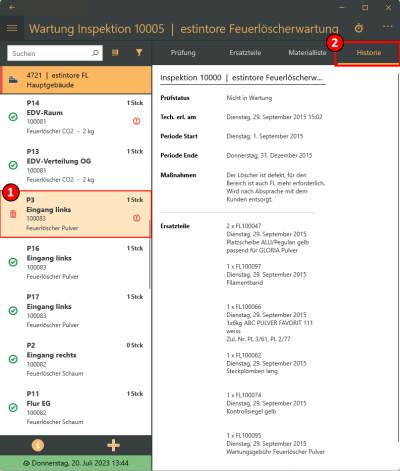Select the P11 Flur EG item
The width and height of the screenshot is (400, 471).
(75, 407)
